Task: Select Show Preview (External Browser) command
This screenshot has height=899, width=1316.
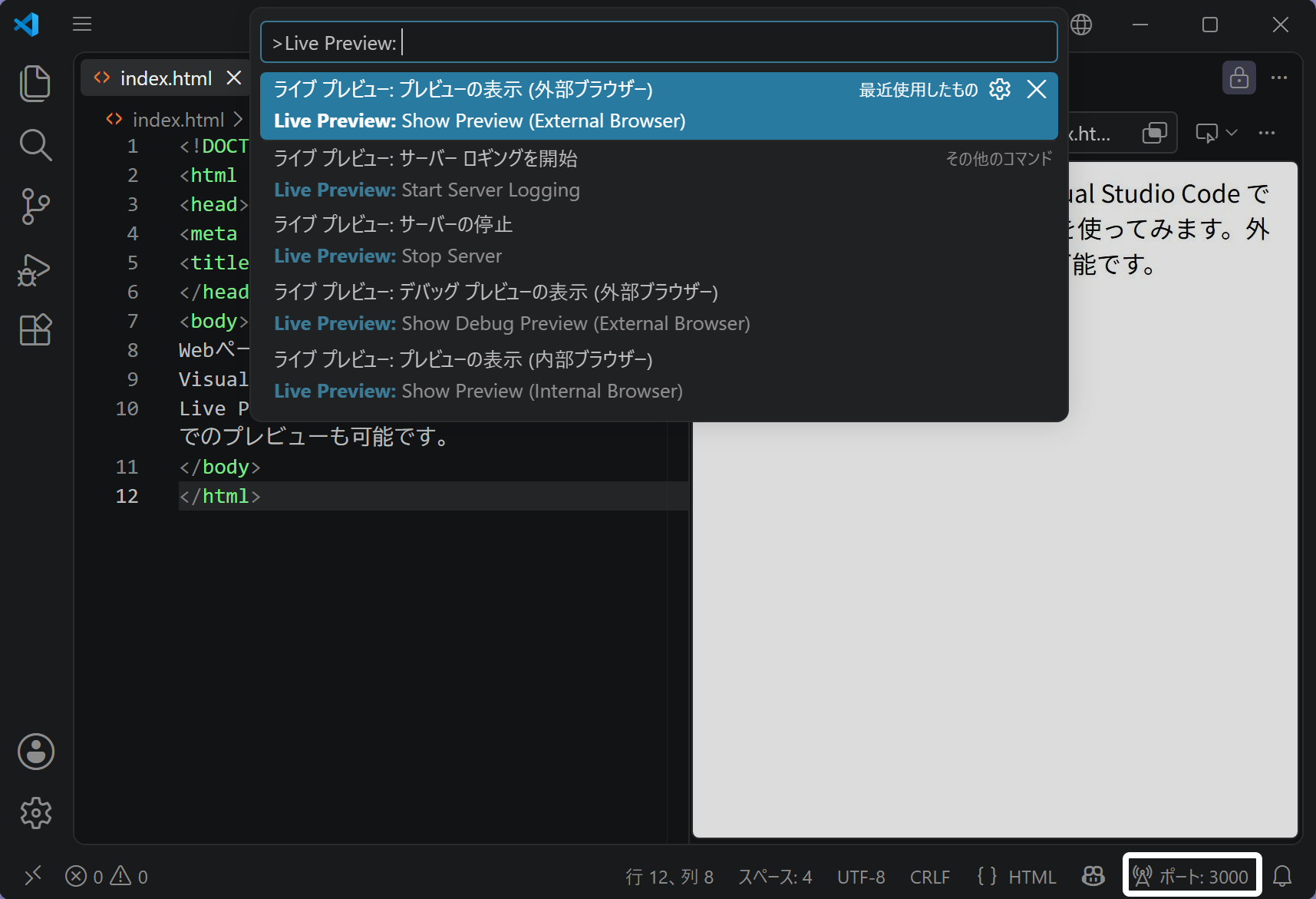Action: pyautogui.click(x=659, y=105)
